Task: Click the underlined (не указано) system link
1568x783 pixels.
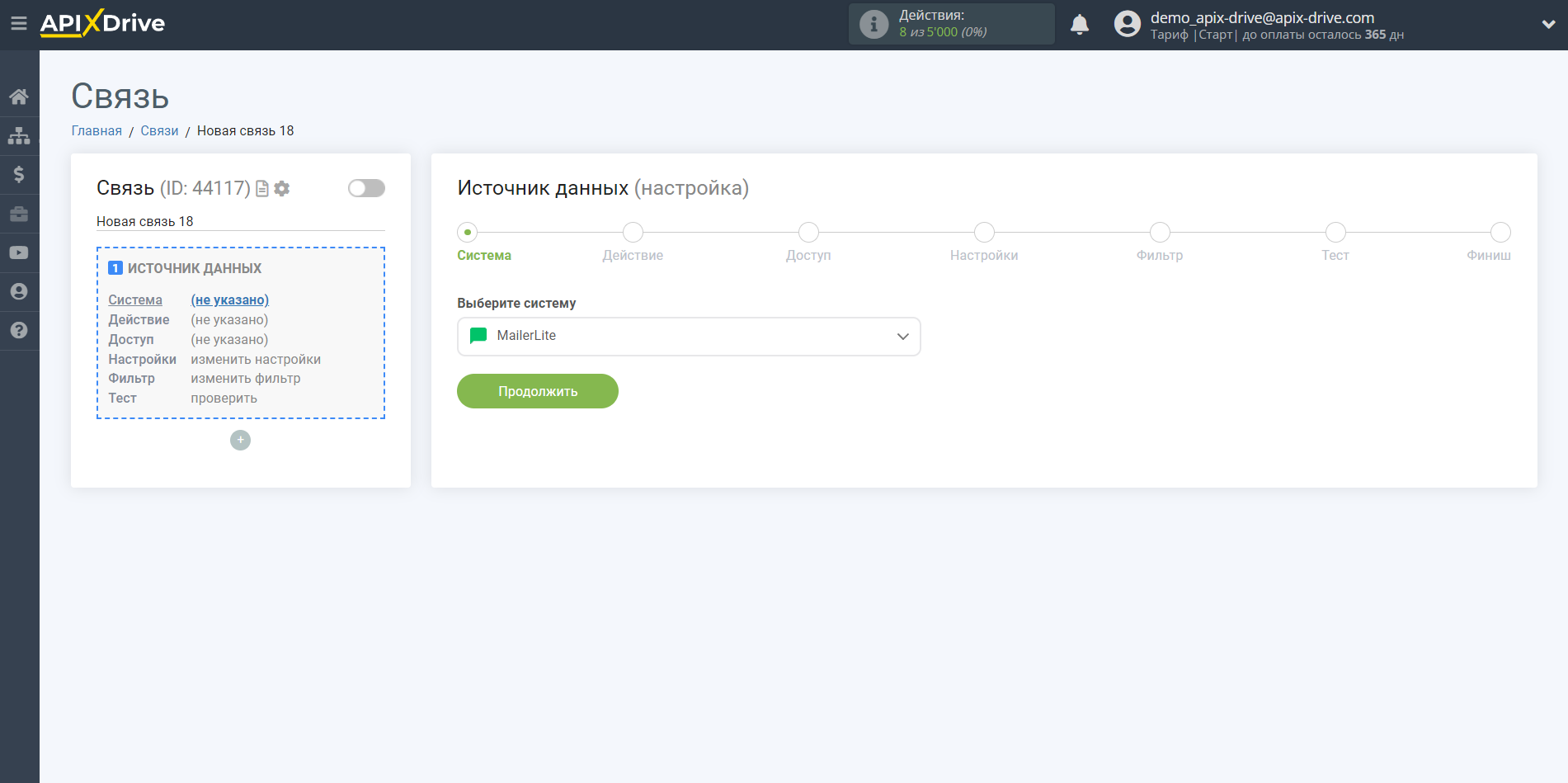Action: [x=230, y=300]
